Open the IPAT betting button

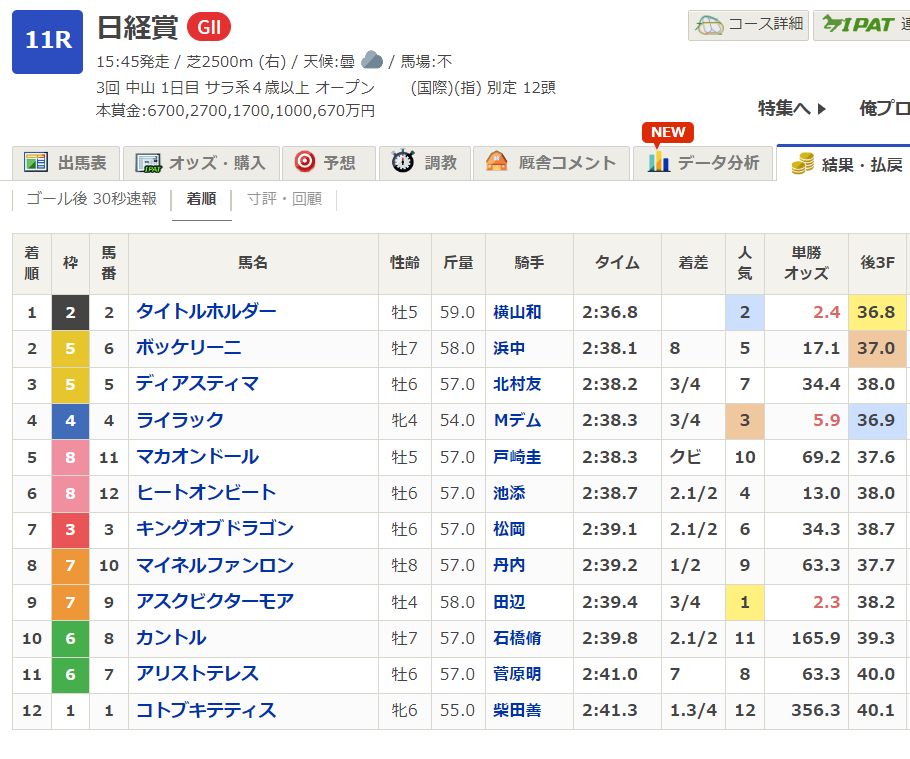point(860,25)
